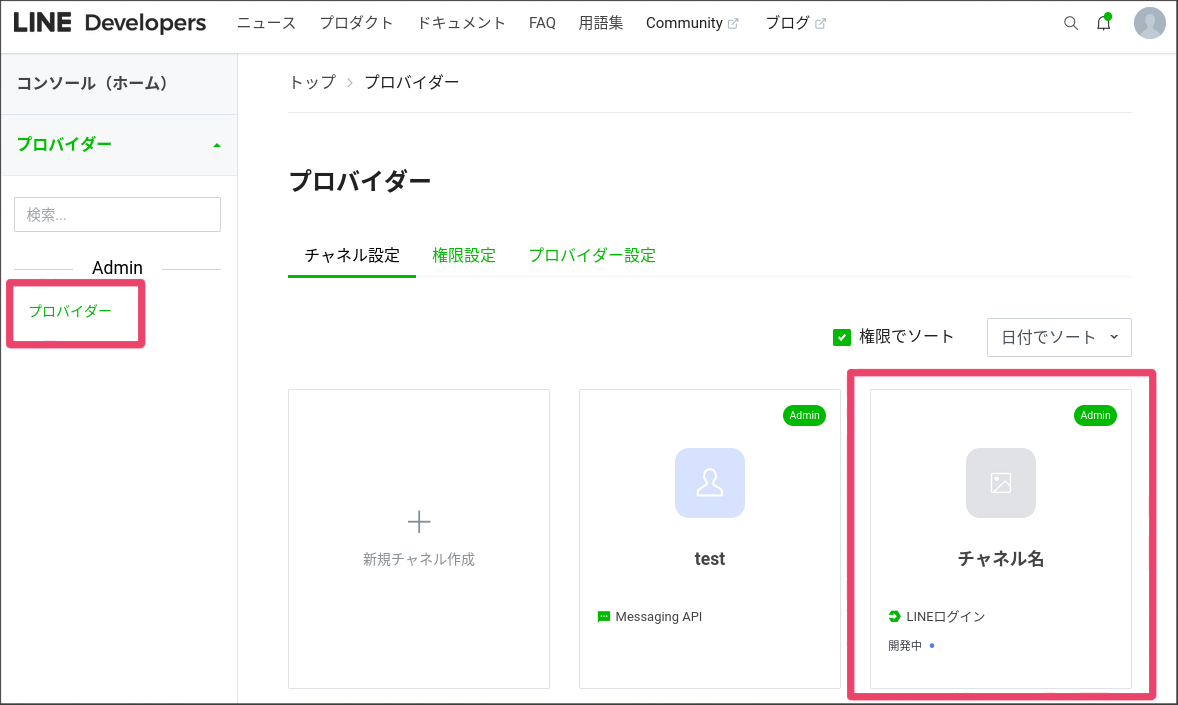Click the external link icon beside Community
The width and height of the screenshot is (1178, 705).
coord(737,22)
